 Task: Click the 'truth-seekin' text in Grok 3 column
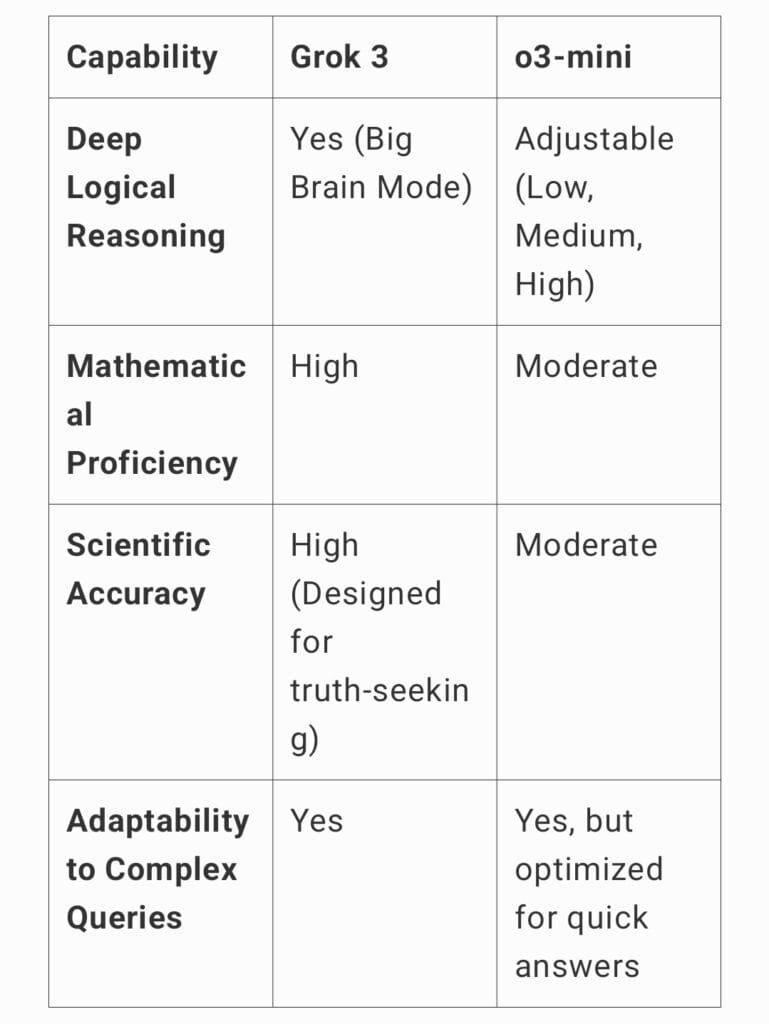coord(379,690)
